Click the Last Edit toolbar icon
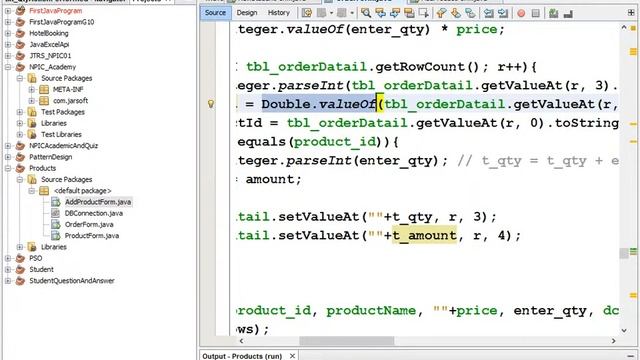 (x=307, y=13)
